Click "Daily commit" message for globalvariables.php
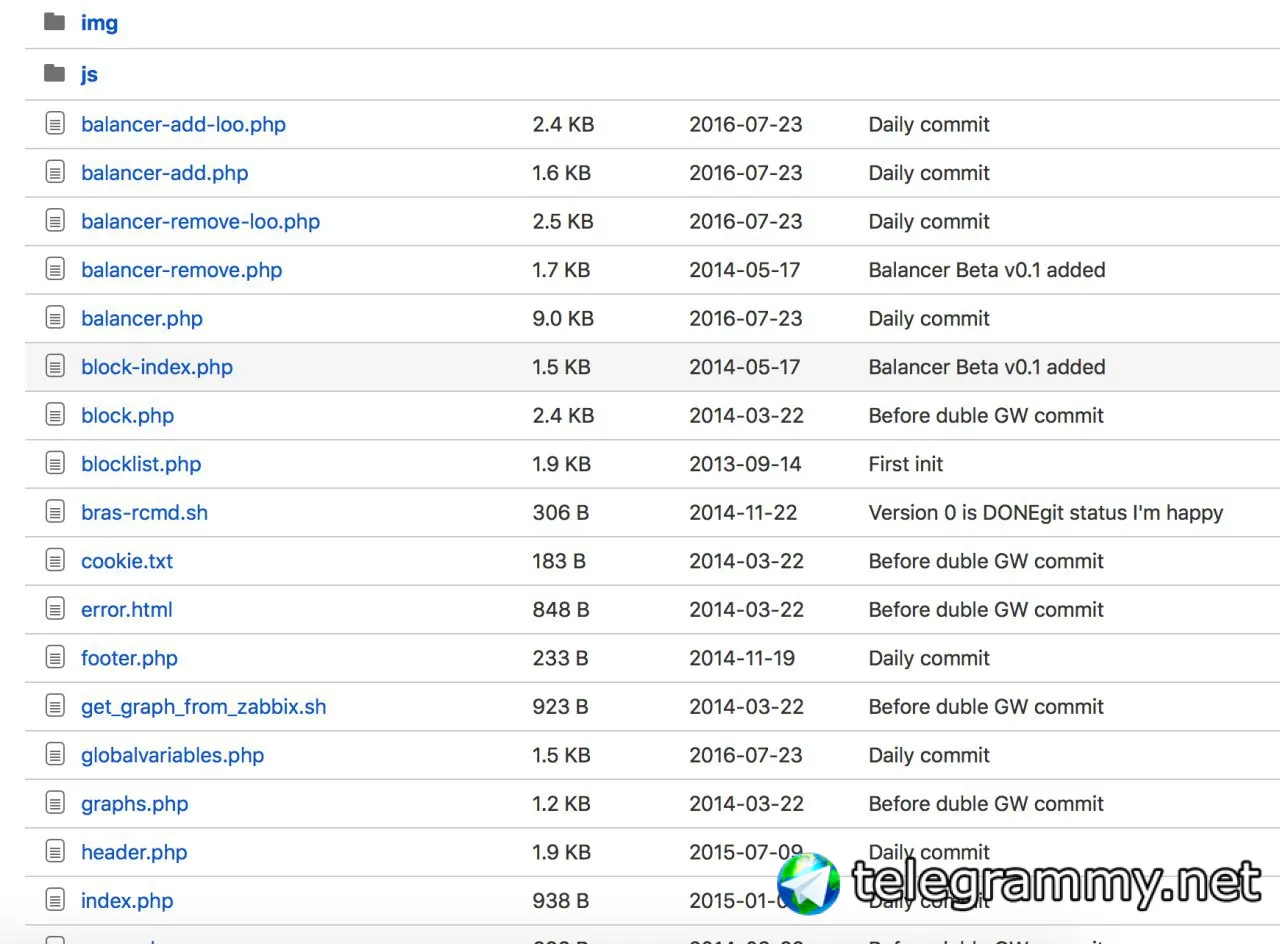The width and height of the screenshot is (1280, 944). pyautogui.click(x=929, y=755)
